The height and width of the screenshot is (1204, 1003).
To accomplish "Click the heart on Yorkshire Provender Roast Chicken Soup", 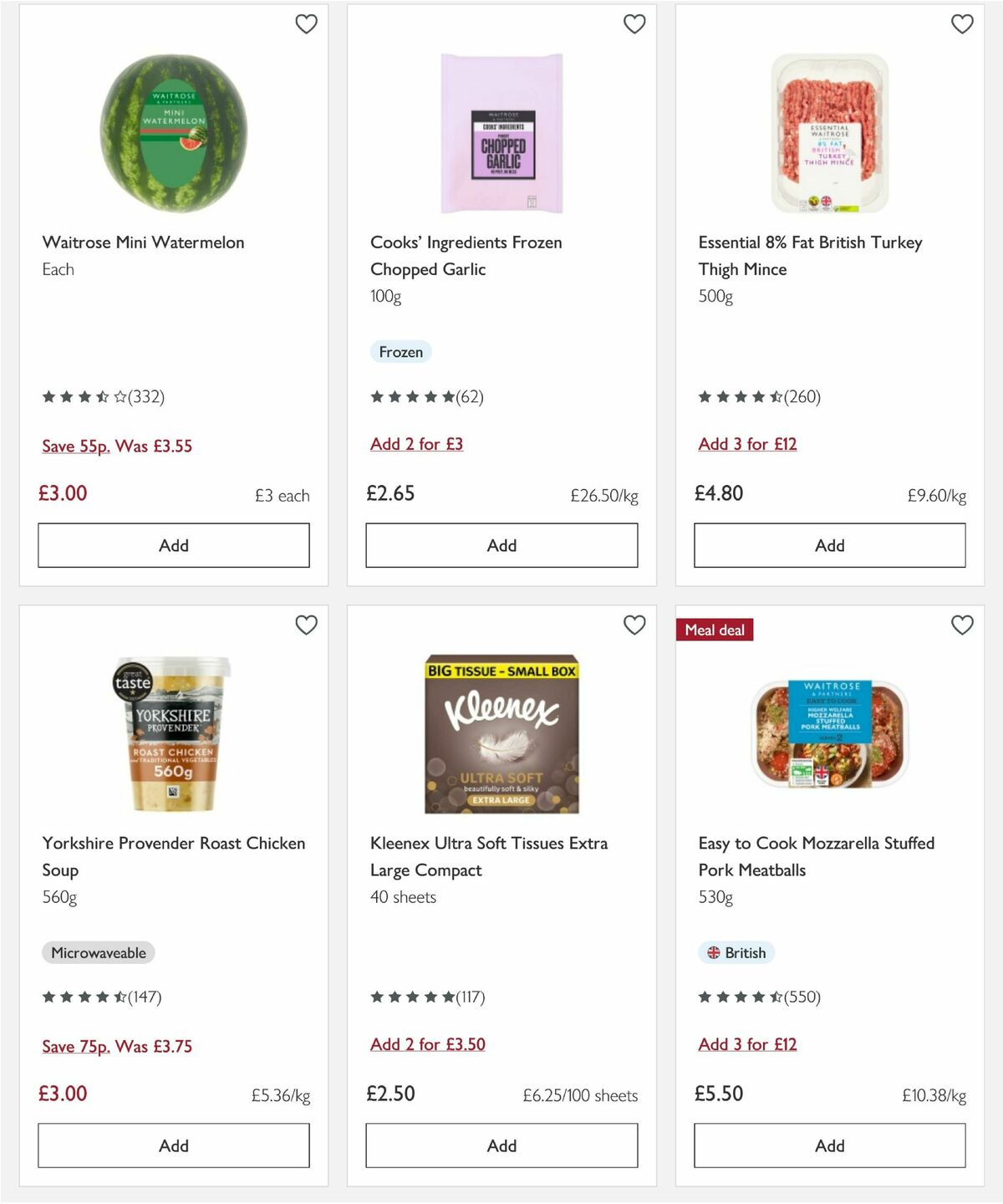I will 306,625.
